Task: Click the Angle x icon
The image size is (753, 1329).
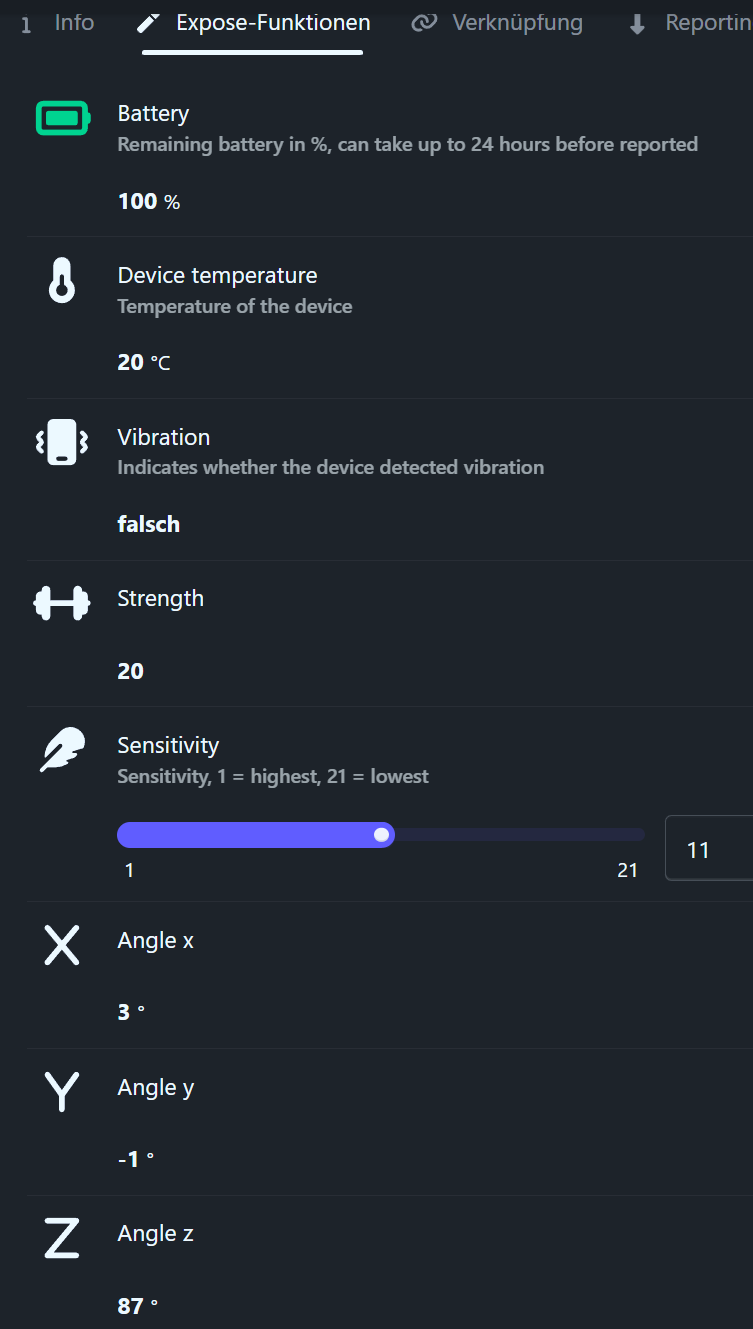Action: [62, 945]
